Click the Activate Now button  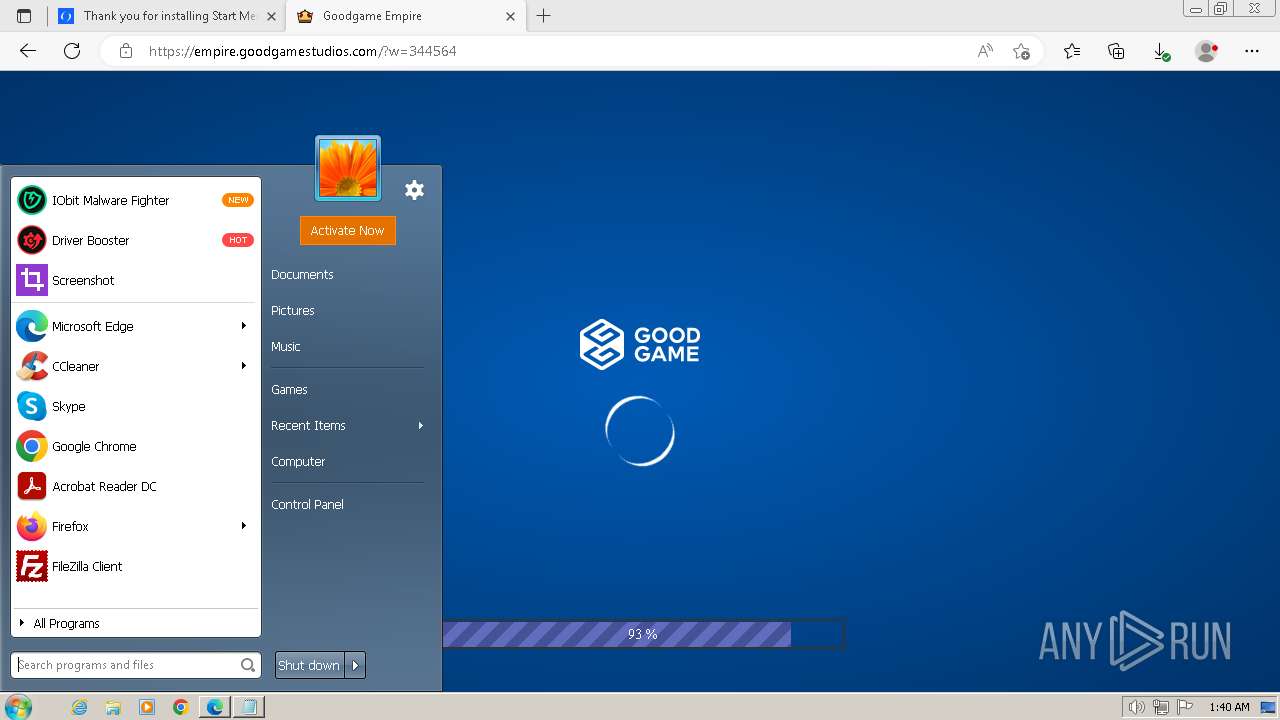(x=348, y=231)
